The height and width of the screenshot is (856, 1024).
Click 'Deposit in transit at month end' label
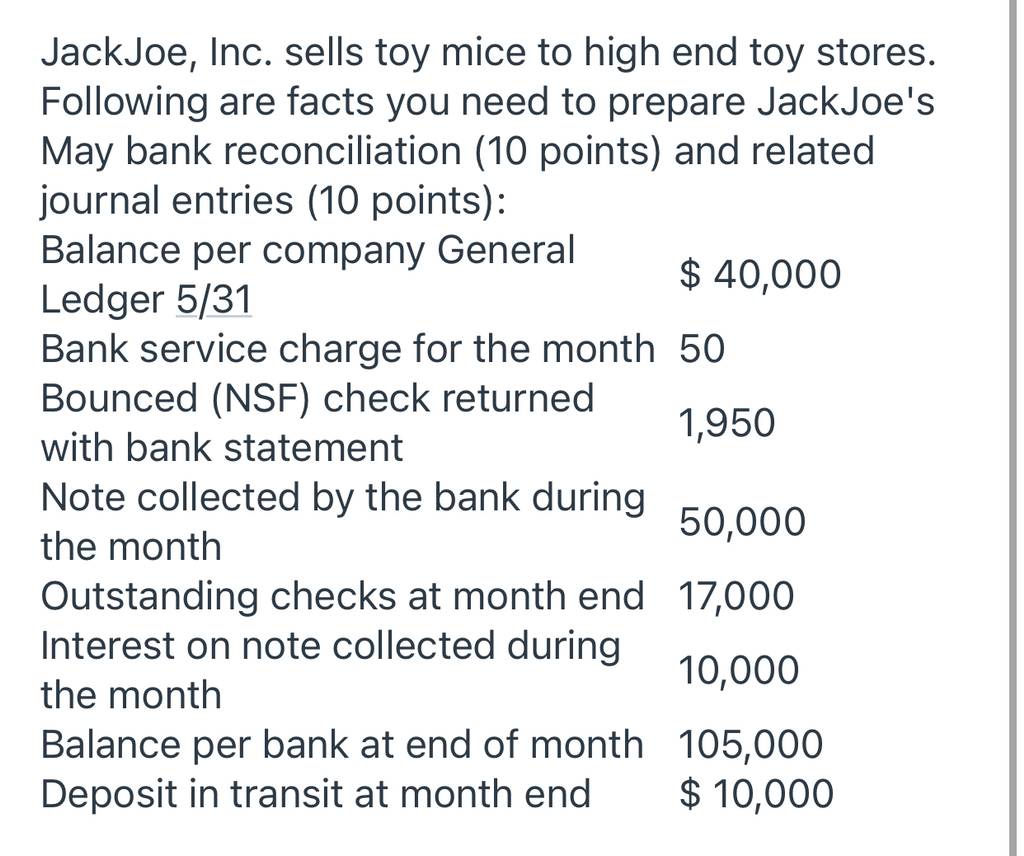[315, 794]
